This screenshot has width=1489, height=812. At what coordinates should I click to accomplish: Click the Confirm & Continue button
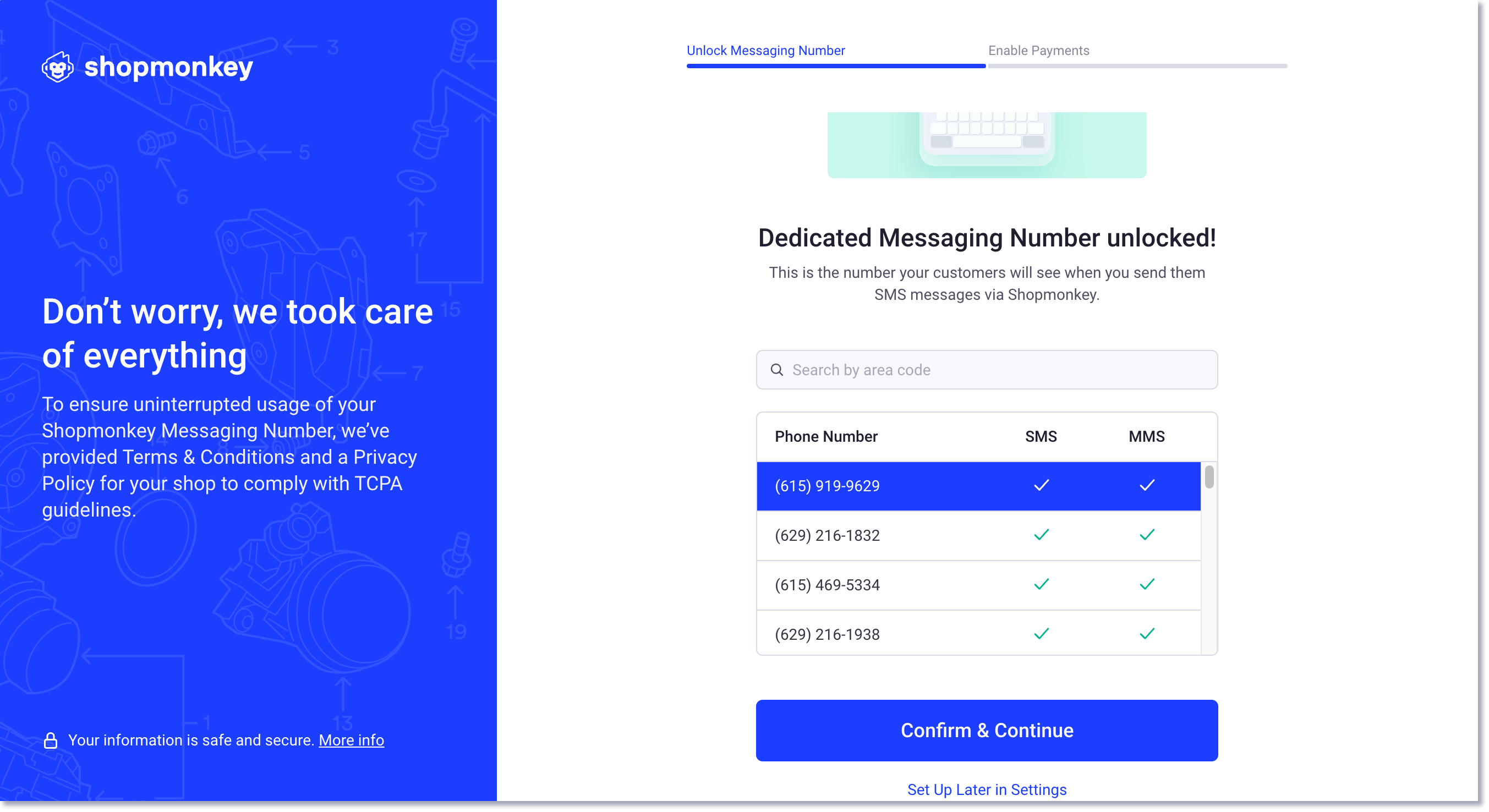tap(987, 731)
